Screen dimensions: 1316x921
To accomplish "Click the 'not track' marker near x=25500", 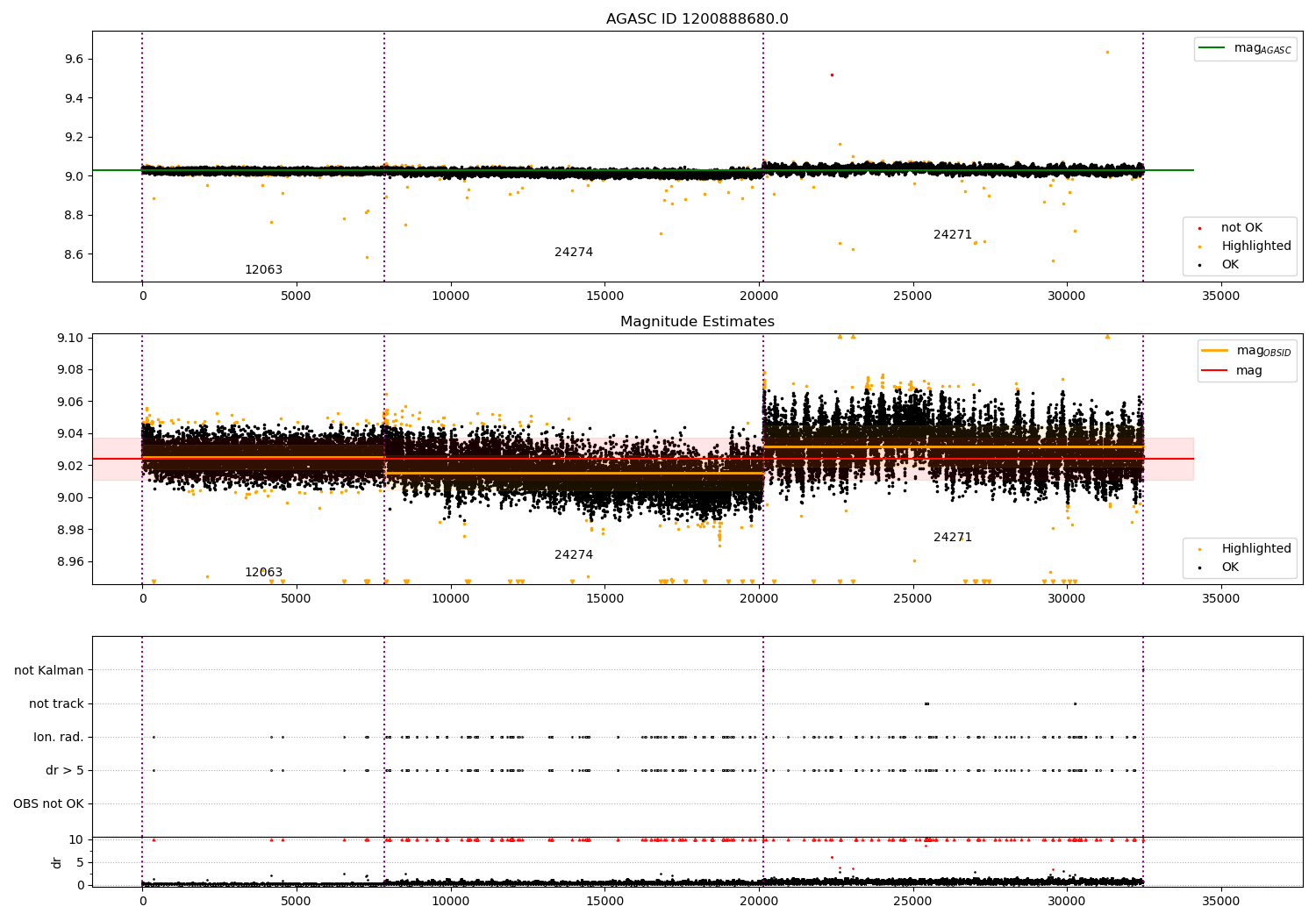I will coord(926,703).
